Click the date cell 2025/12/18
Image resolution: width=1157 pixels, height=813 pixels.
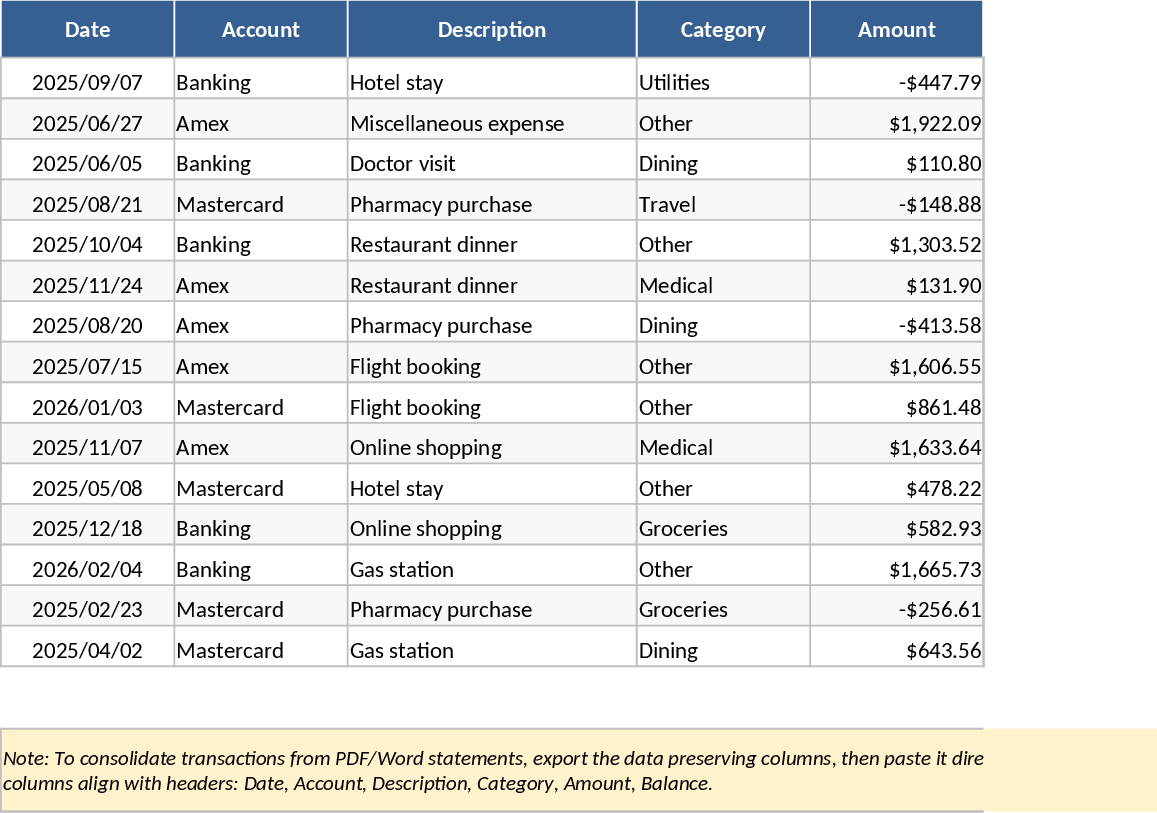click(87, 529)
